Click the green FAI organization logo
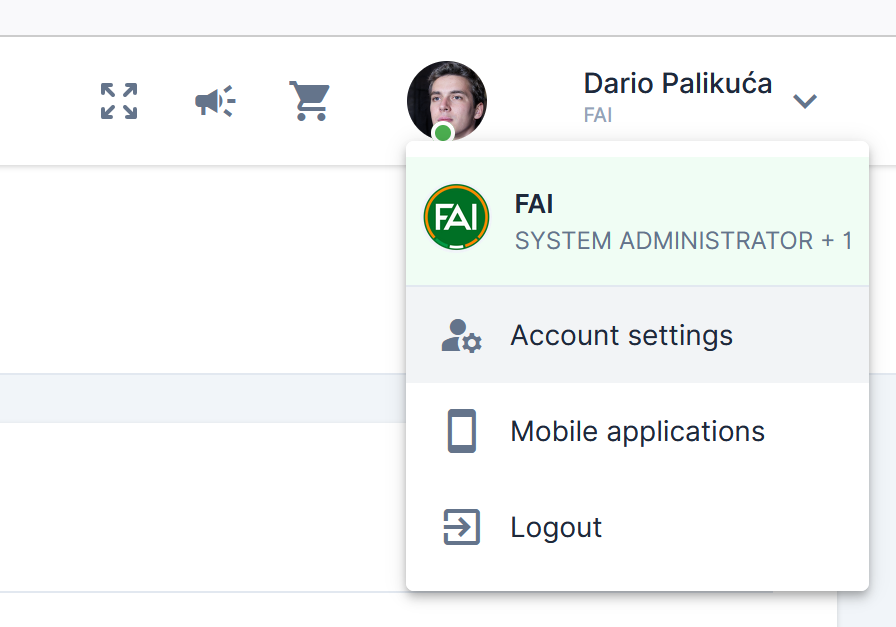Screen dimensions: 896x627 click(456, 216)
